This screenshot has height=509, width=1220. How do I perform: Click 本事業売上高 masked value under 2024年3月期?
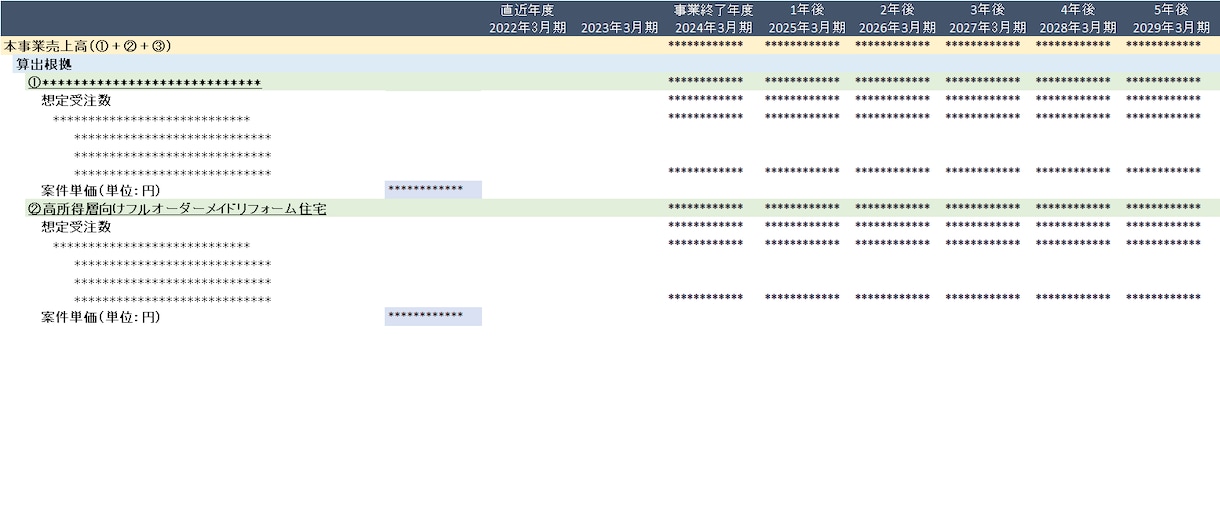click(705, 45)
